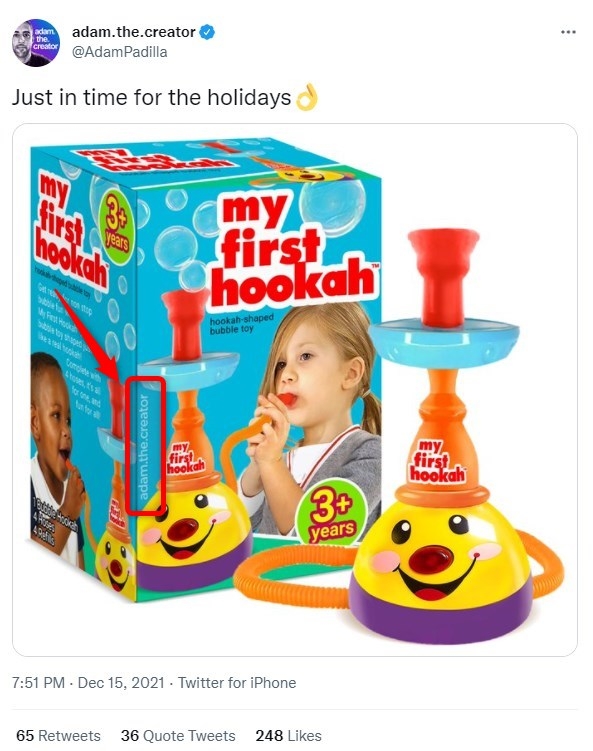Open the @AdamPadilla handle link

click(x=119, y=52)
